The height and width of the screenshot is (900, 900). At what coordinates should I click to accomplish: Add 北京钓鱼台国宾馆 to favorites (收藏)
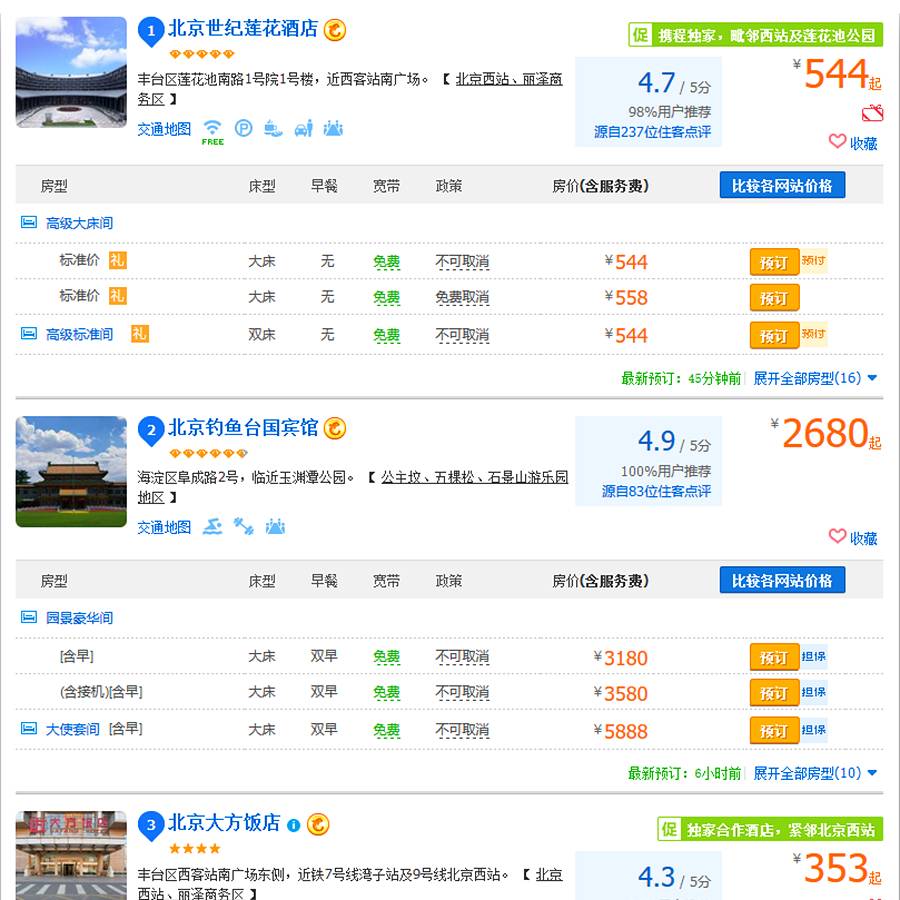pos(853,537)
